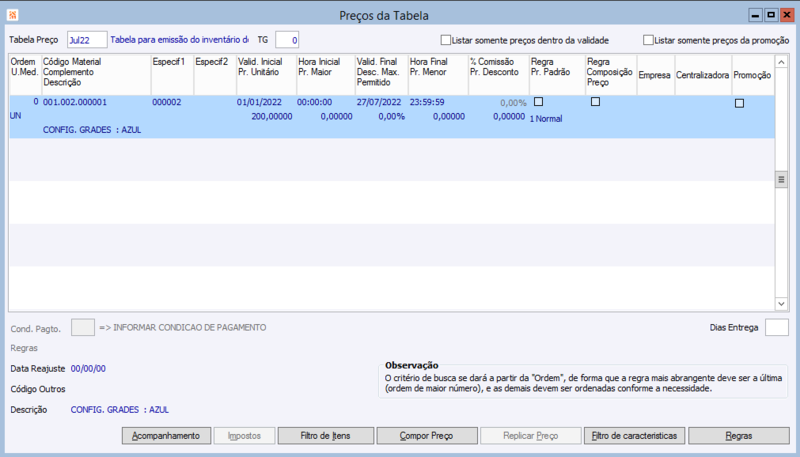
Task: Click the Regras button
Action: tap(738, 436)
